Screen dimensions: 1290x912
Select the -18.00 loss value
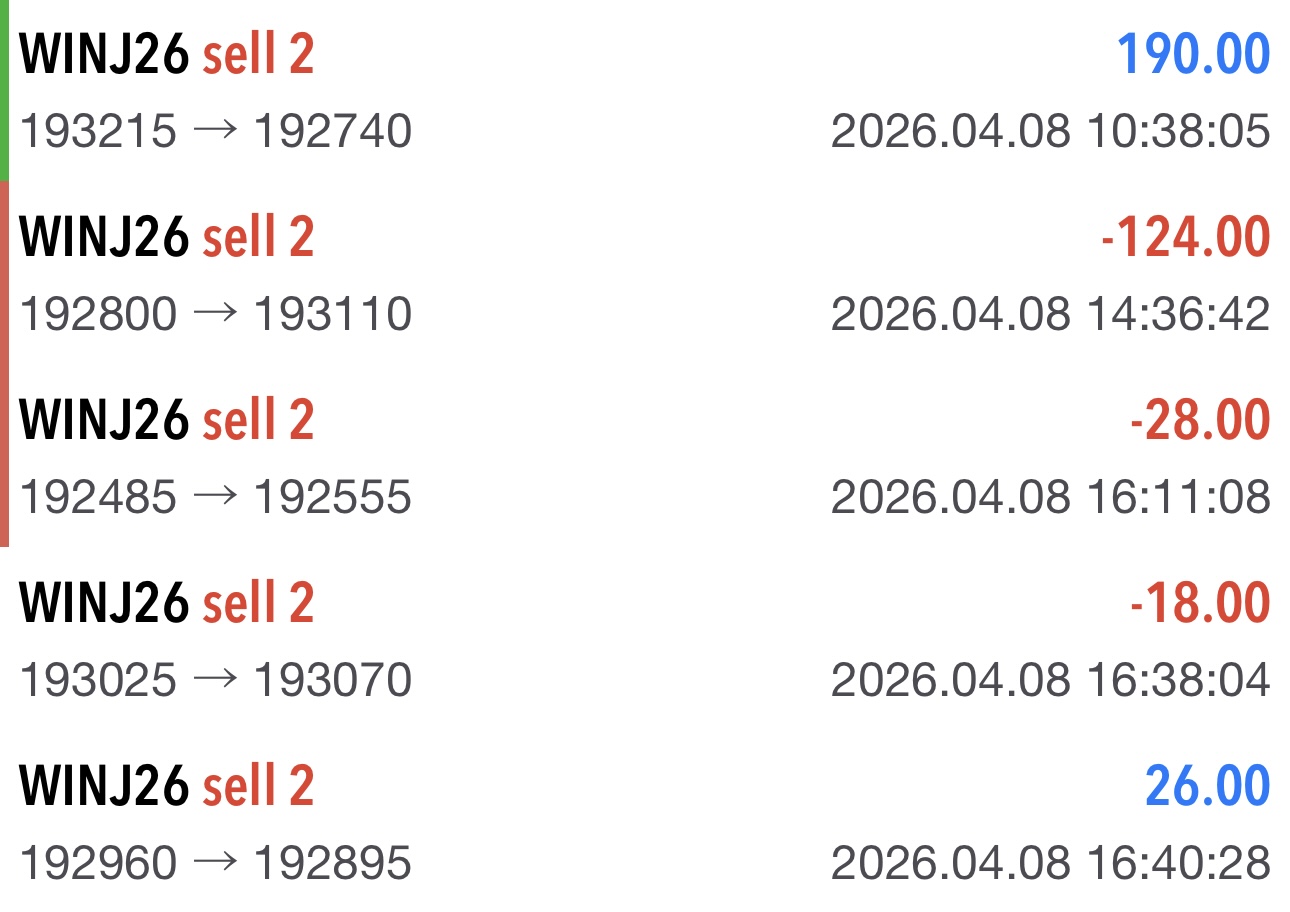[x=1199, y=603]
